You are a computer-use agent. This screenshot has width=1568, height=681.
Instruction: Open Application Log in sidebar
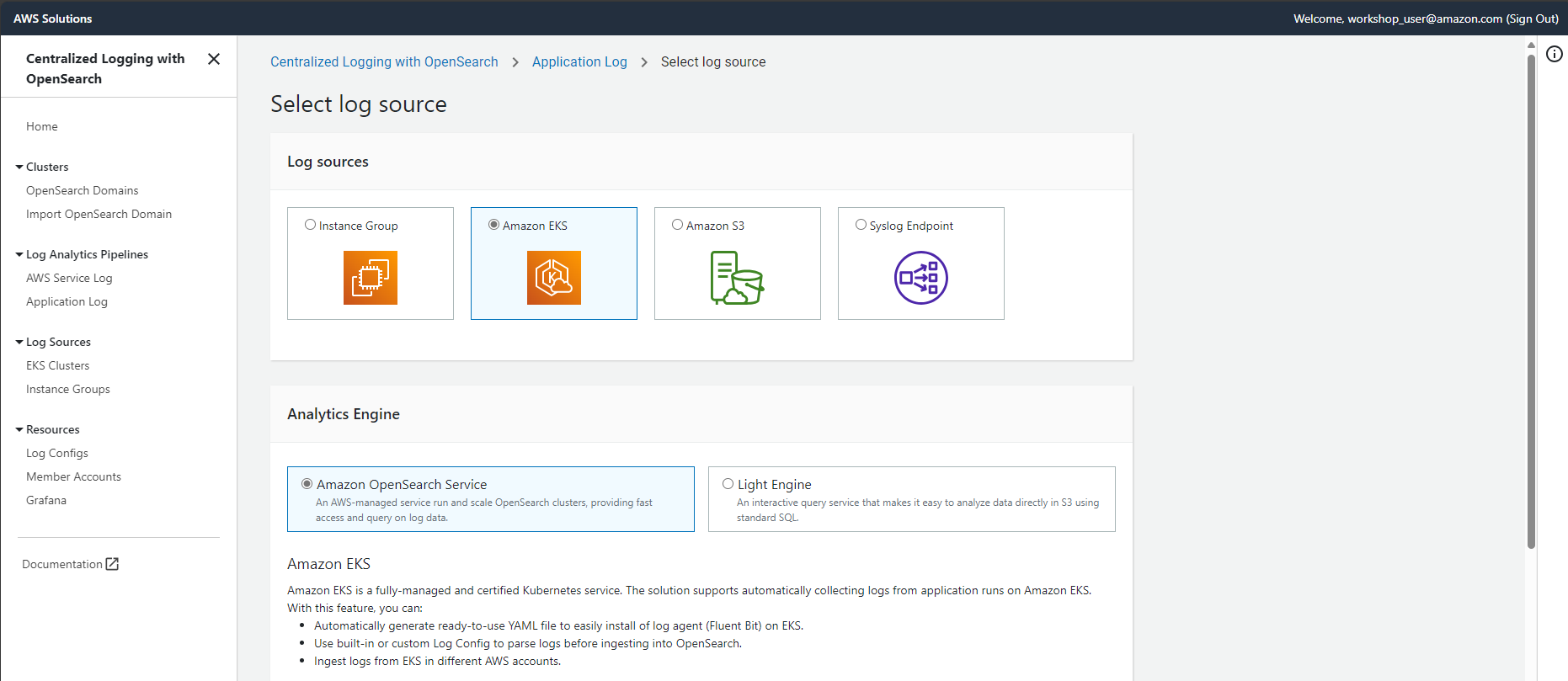(67, 301)
